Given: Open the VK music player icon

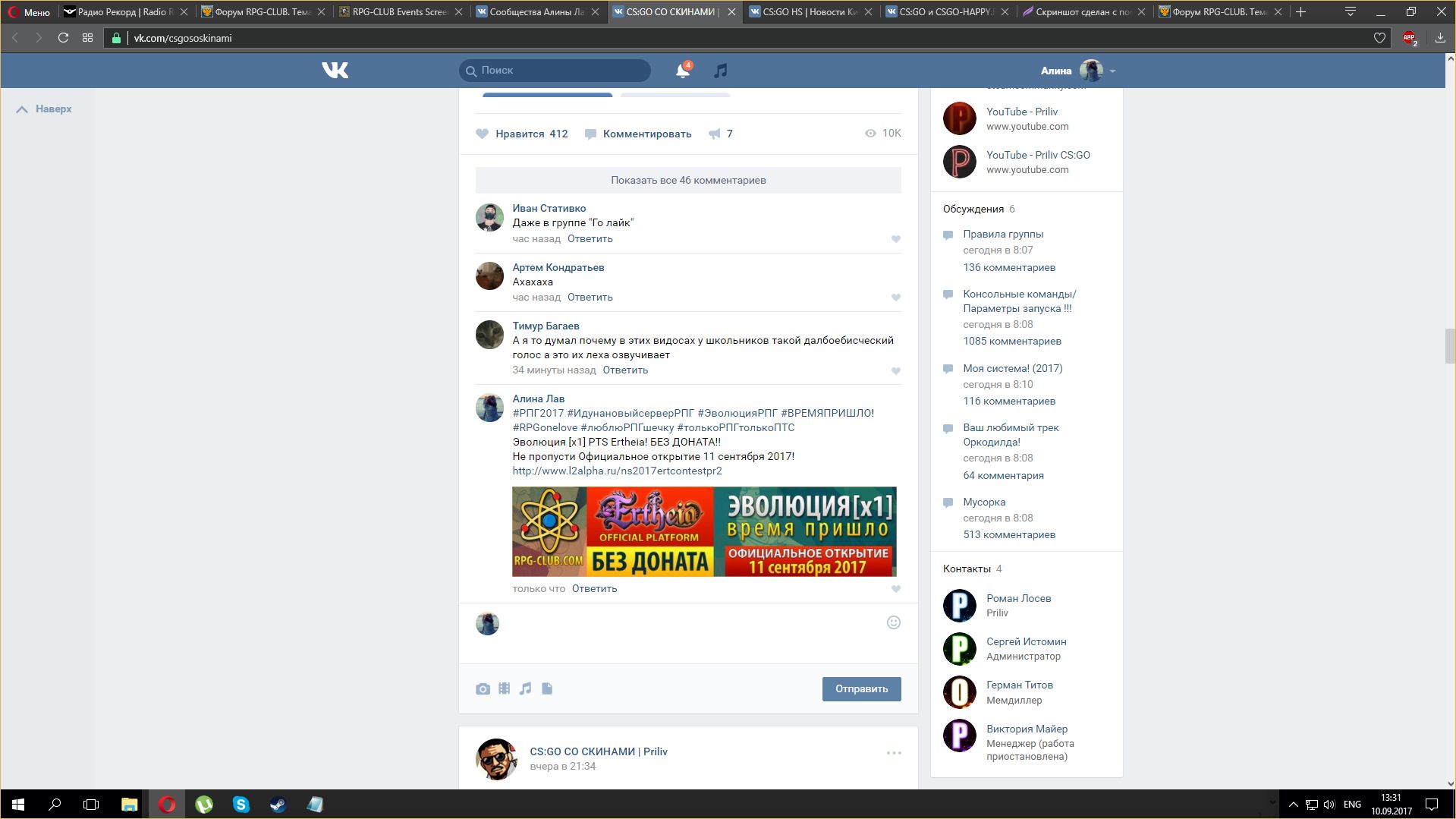Looking at the screenshot, I should (721, 71).
